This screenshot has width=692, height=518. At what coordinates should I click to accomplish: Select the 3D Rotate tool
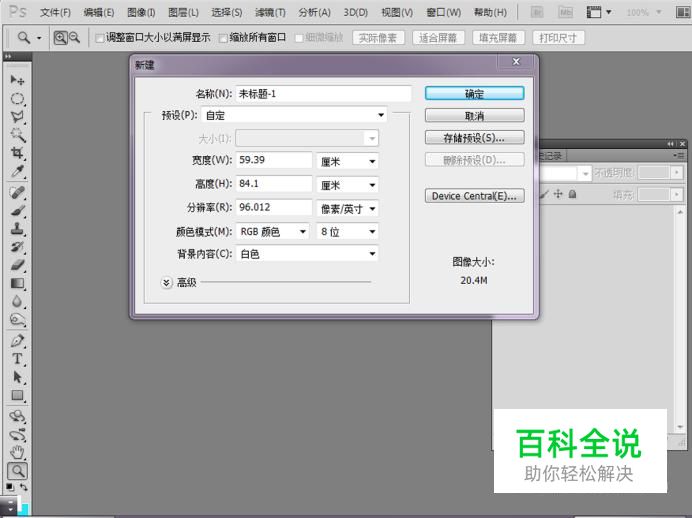[17, 416]
